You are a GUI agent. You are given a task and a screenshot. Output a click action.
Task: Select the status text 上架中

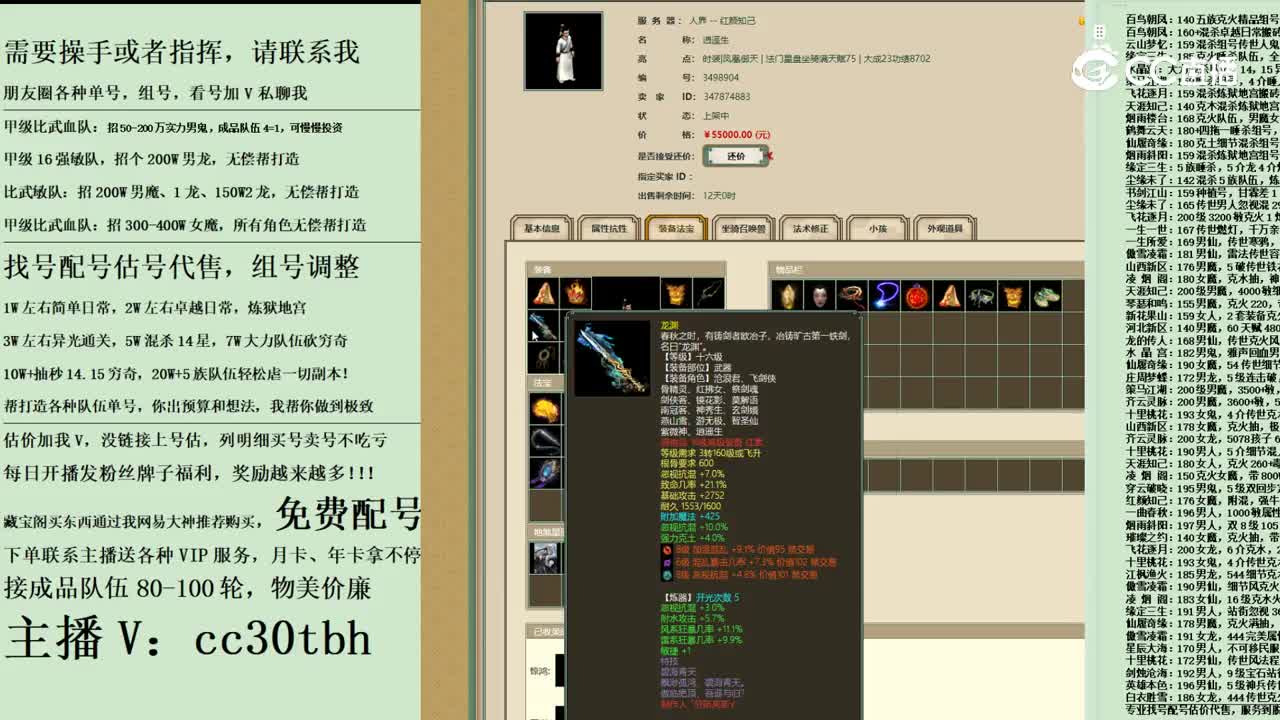(x=717, y=115)
